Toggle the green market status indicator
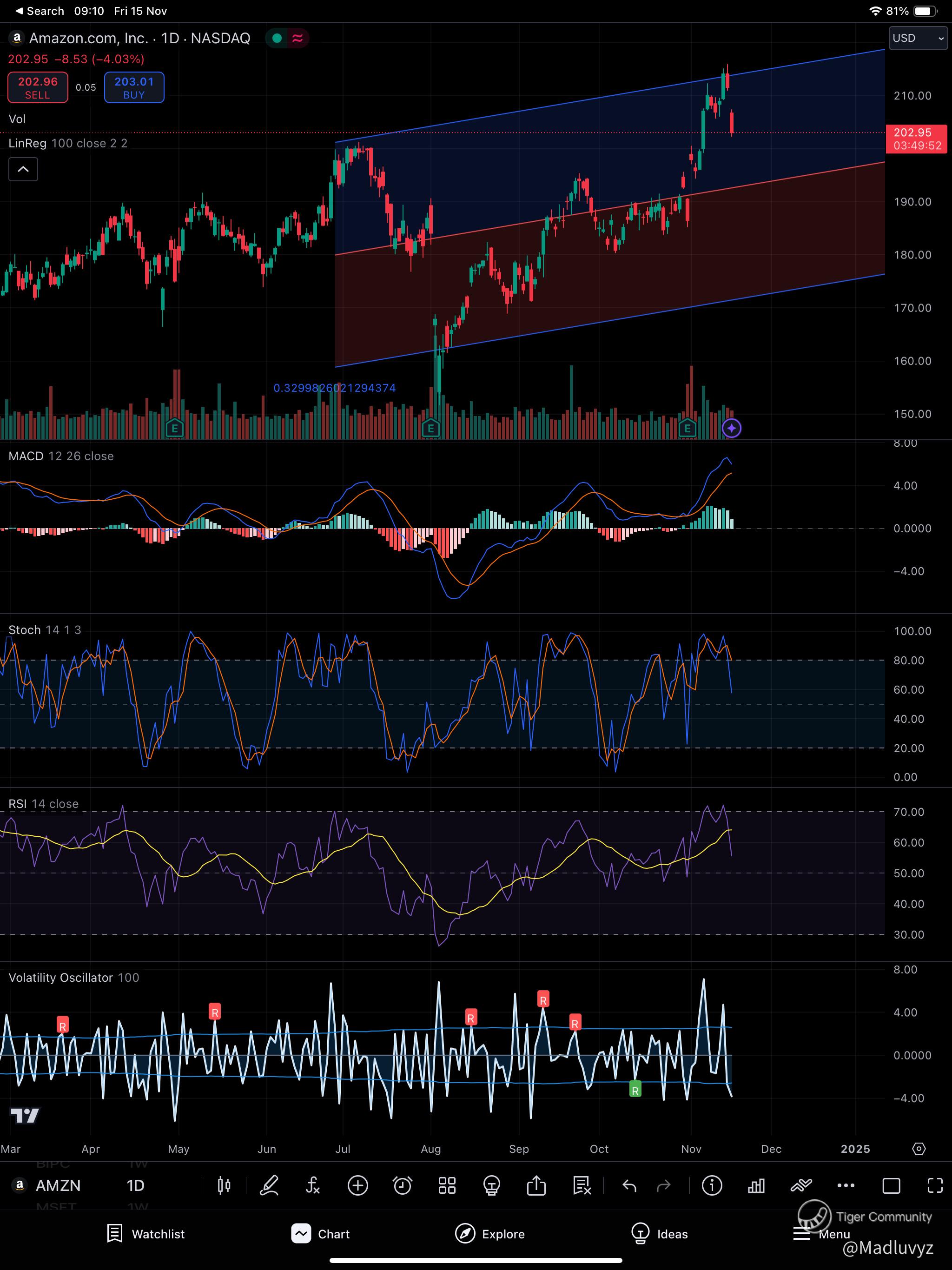The height and width of the screenshot is (1270, 952). click(x=277, y=39)
